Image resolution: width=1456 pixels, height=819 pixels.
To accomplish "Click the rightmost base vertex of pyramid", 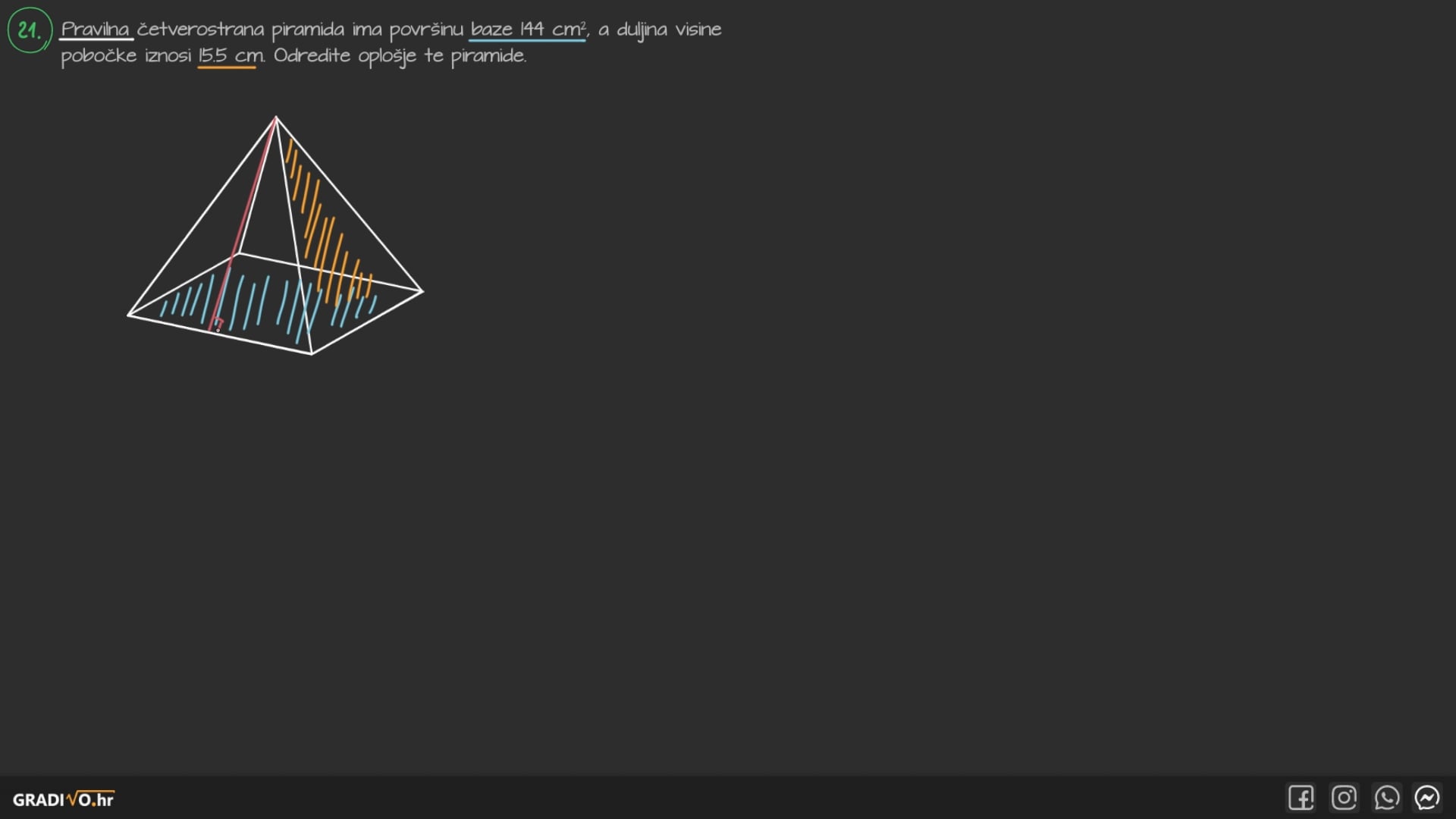I will 422,290.
